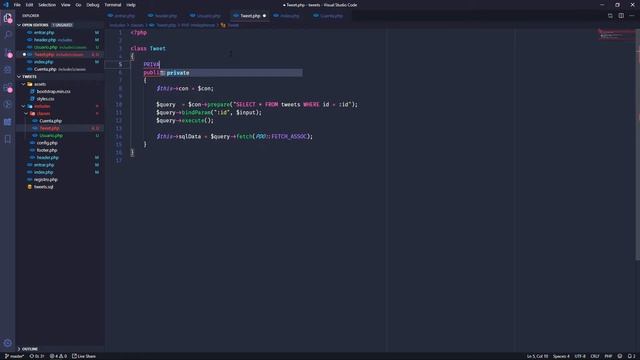Open the Go menu
The height and width of the screenshot is (360, 640).
pyautogui.click(x=78, y=5)
